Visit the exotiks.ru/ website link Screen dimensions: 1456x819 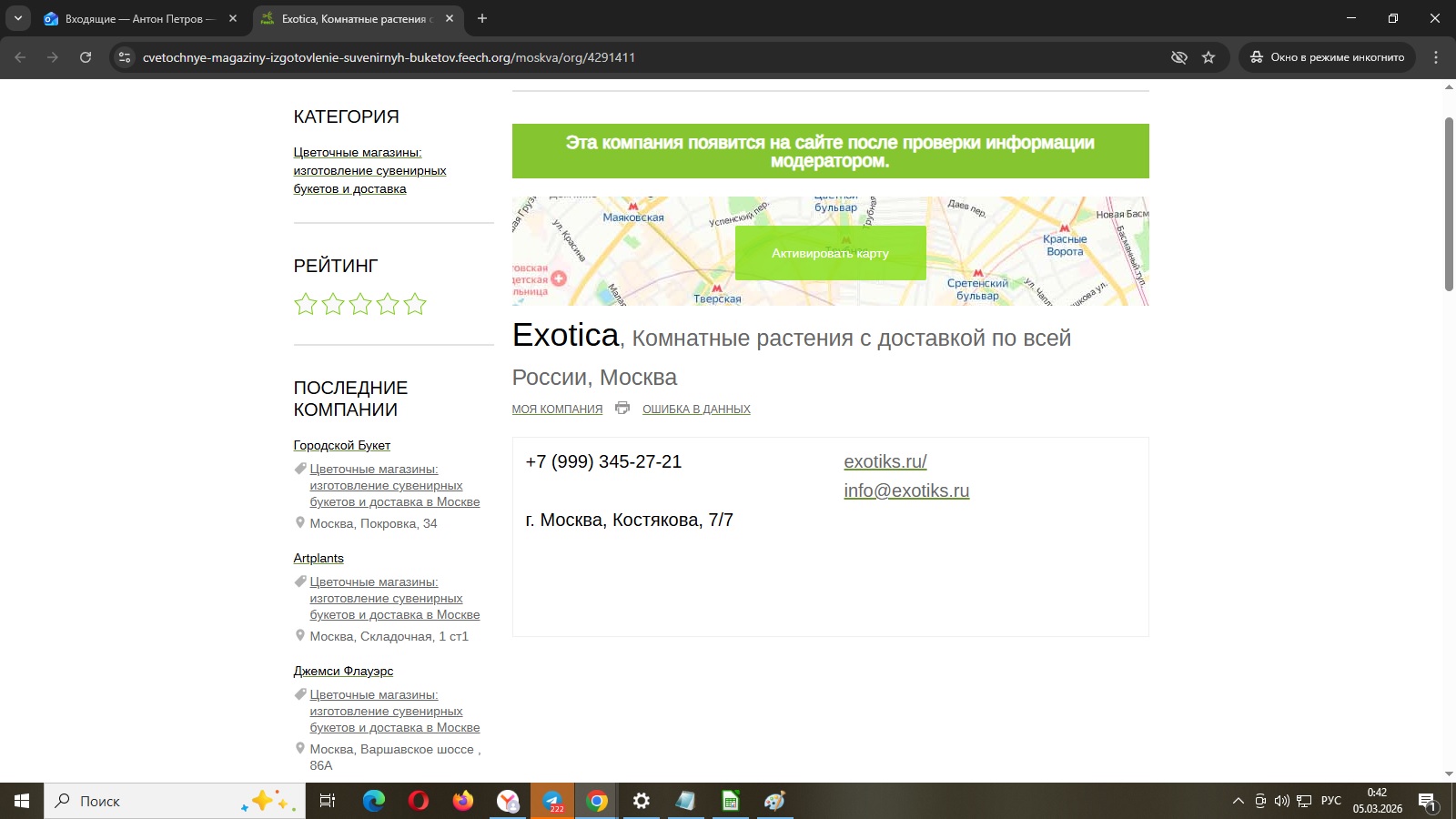click(885, 461)
